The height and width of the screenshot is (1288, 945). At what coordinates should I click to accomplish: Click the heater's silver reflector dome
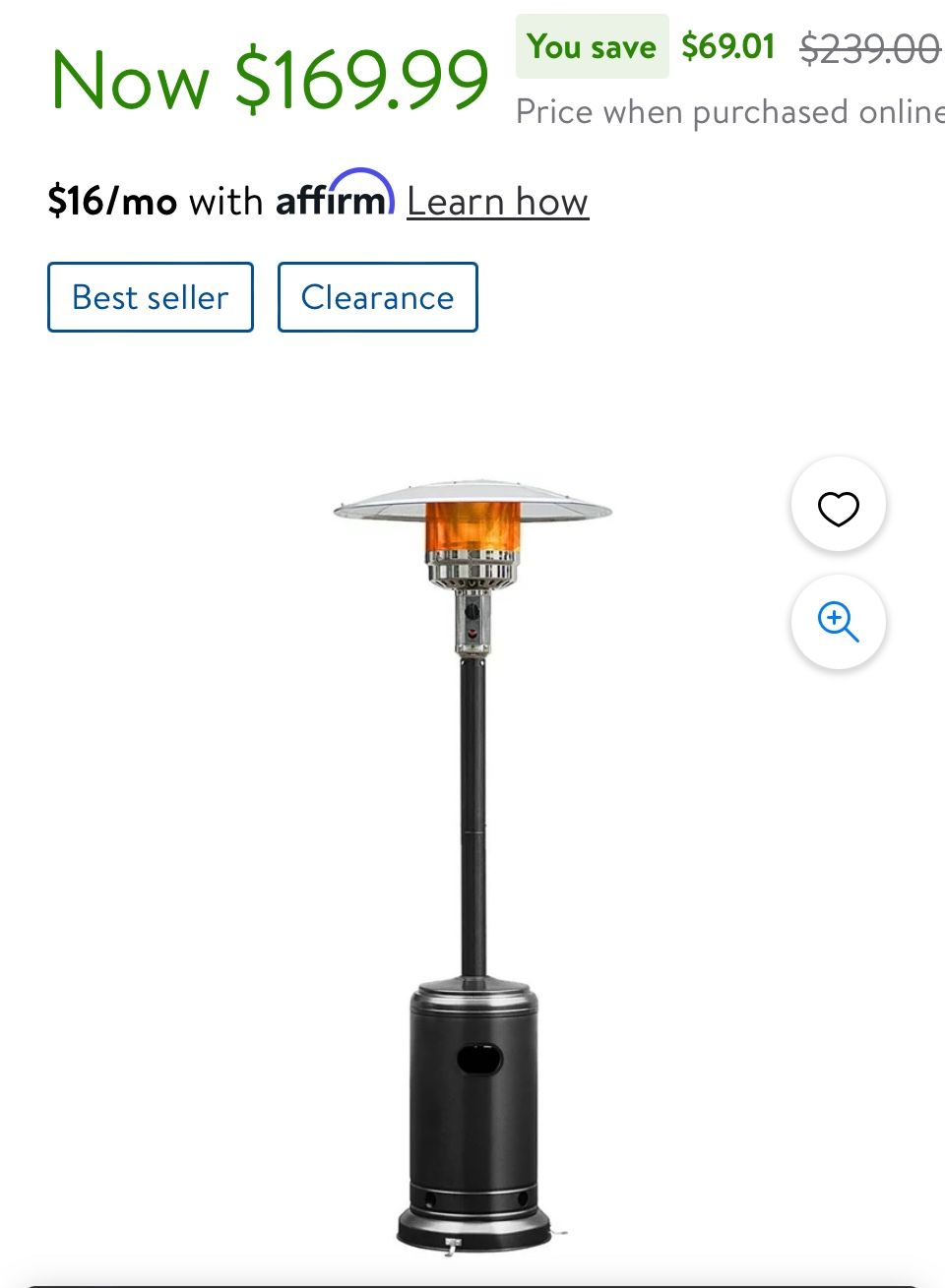point(472,500)
